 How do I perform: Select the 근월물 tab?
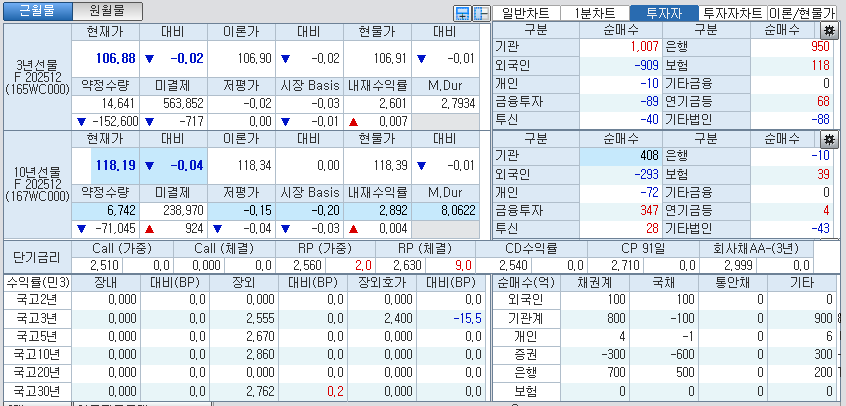coord(37,11)
